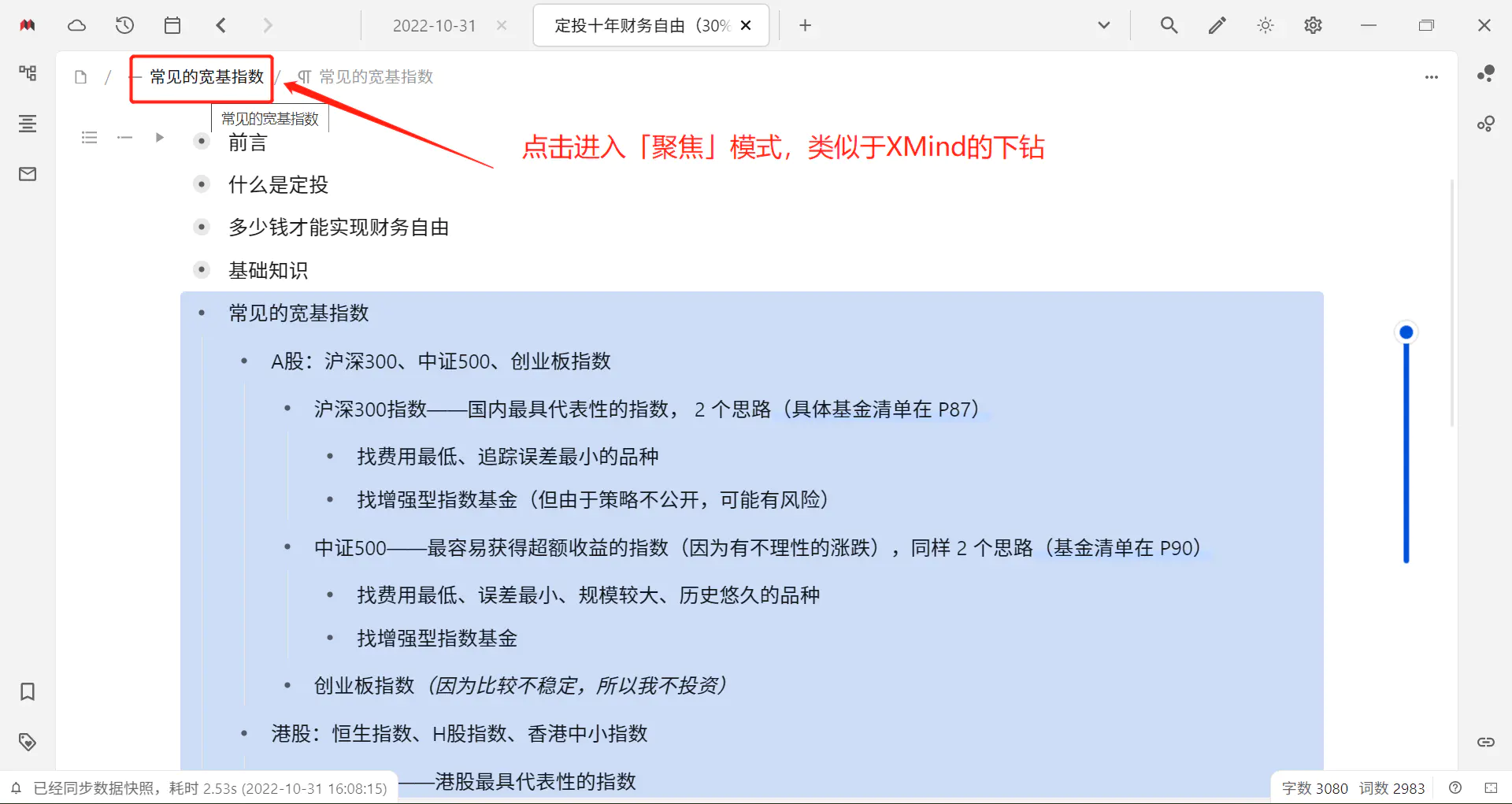Open the calendar icon in the toolbar
The height and width of the screenshot is (804, 1512).
(x=172, y=24)
